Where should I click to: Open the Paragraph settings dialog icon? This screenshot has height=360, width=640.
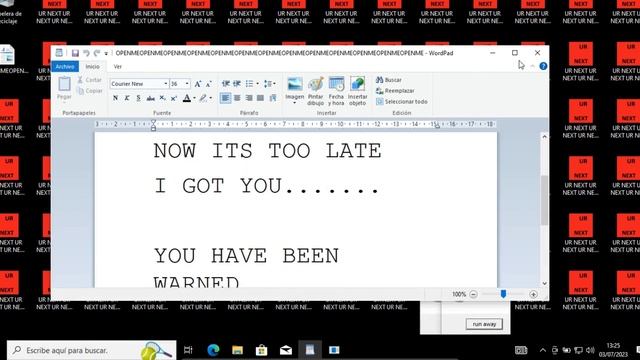[273, 98]
